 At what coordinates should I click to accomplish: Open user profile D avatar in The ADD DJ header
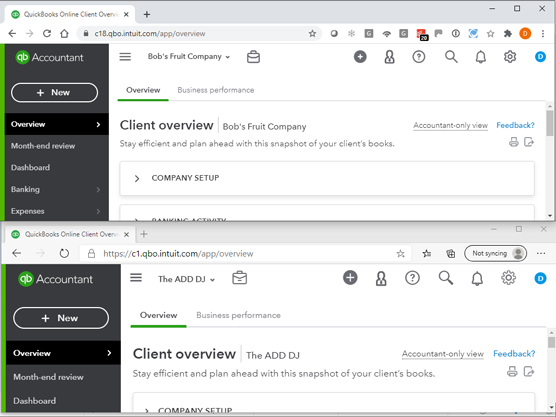[x=540, y=278]
